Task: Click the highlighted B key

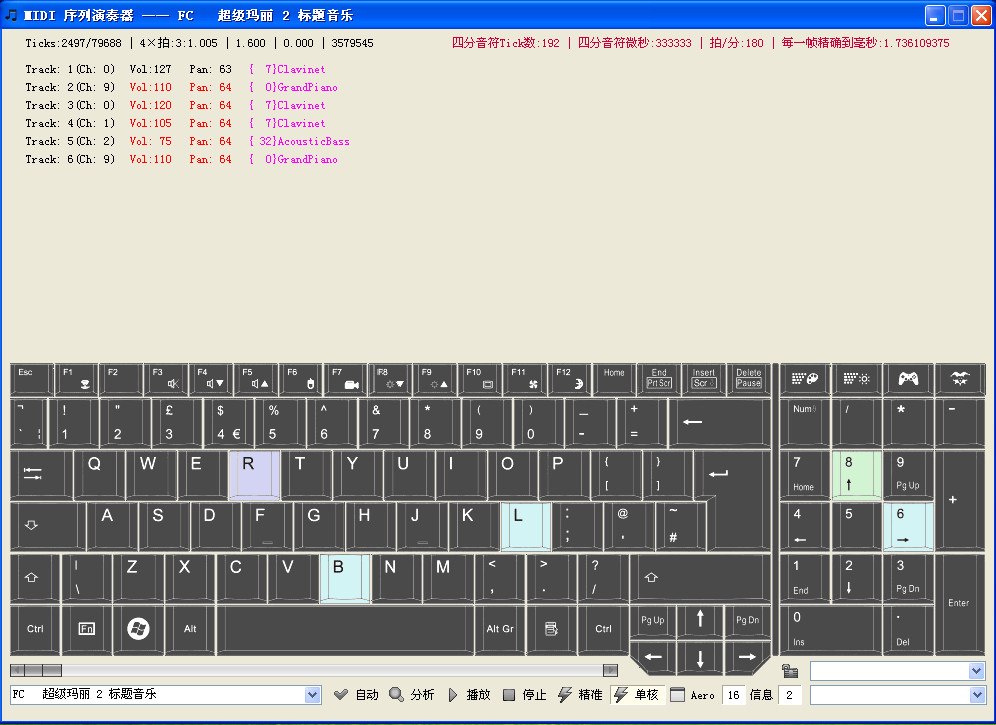Action: click(344, 578)
